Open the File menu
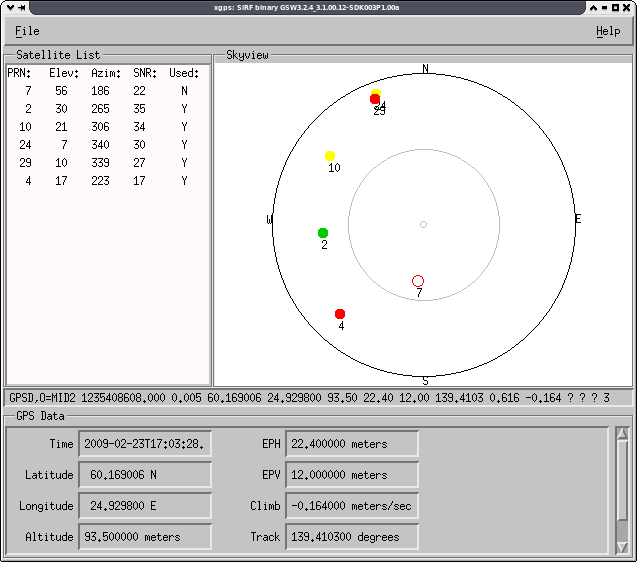 point(27,31)
